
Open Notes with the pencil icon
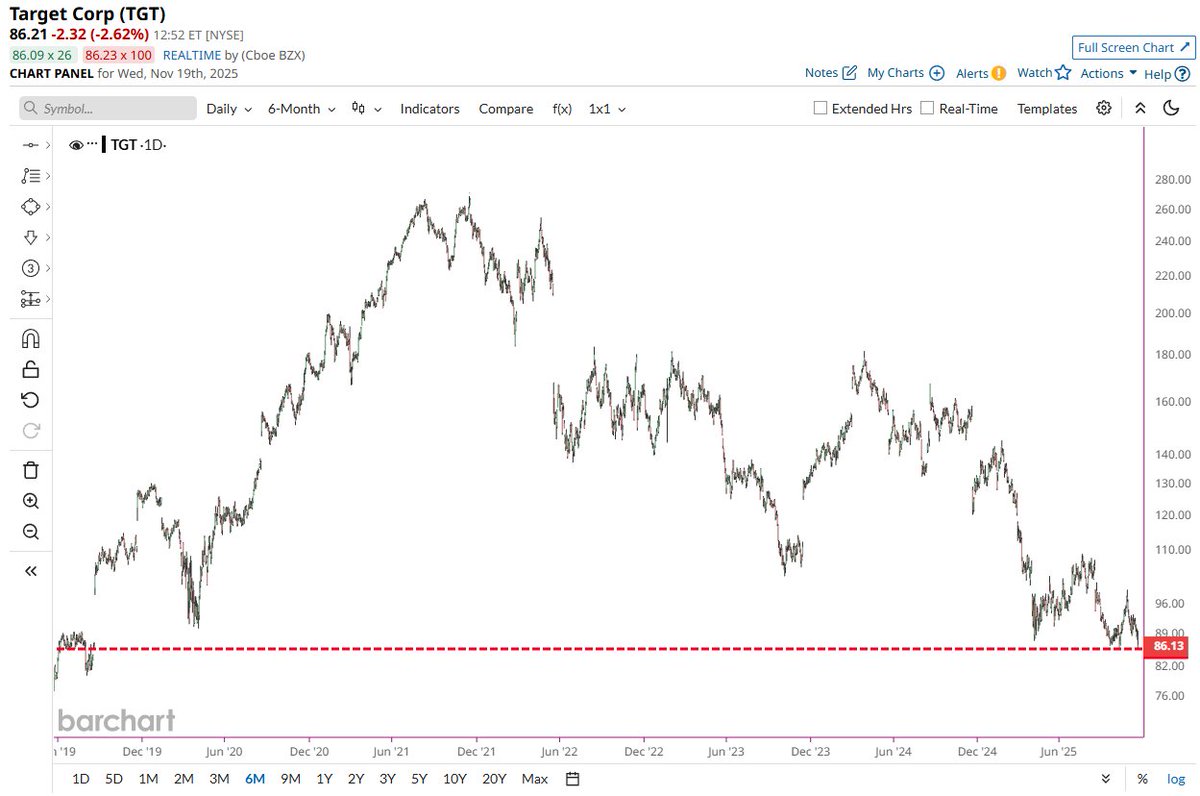tap(831, 73)
